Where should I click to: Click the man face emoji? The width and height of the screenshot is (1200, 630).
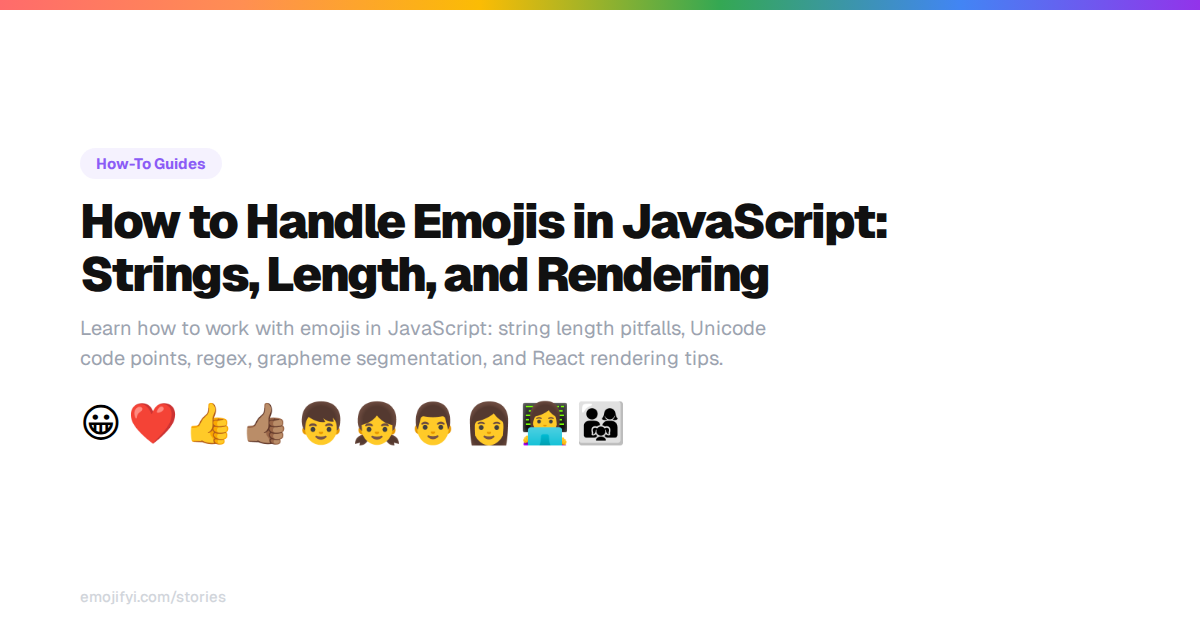pos(433,424)
